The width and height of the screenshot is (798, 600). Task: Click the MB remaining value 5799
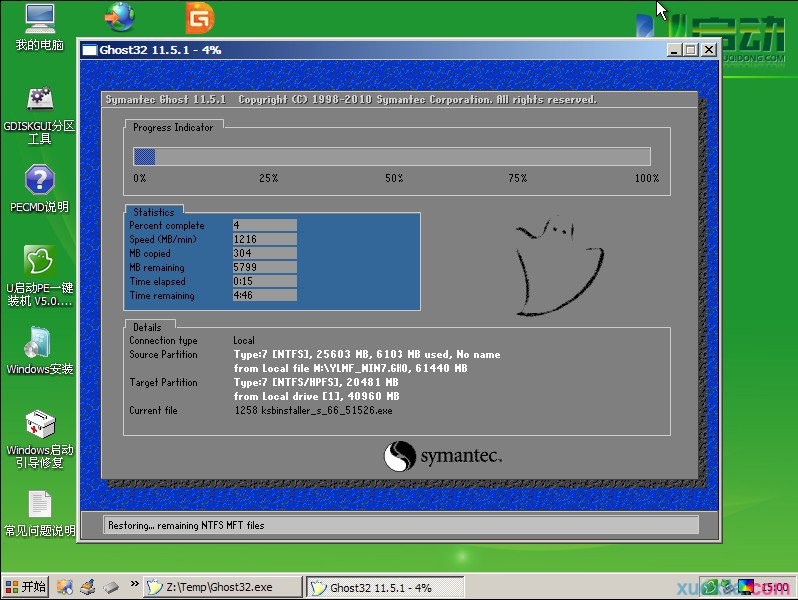point(265,267)
